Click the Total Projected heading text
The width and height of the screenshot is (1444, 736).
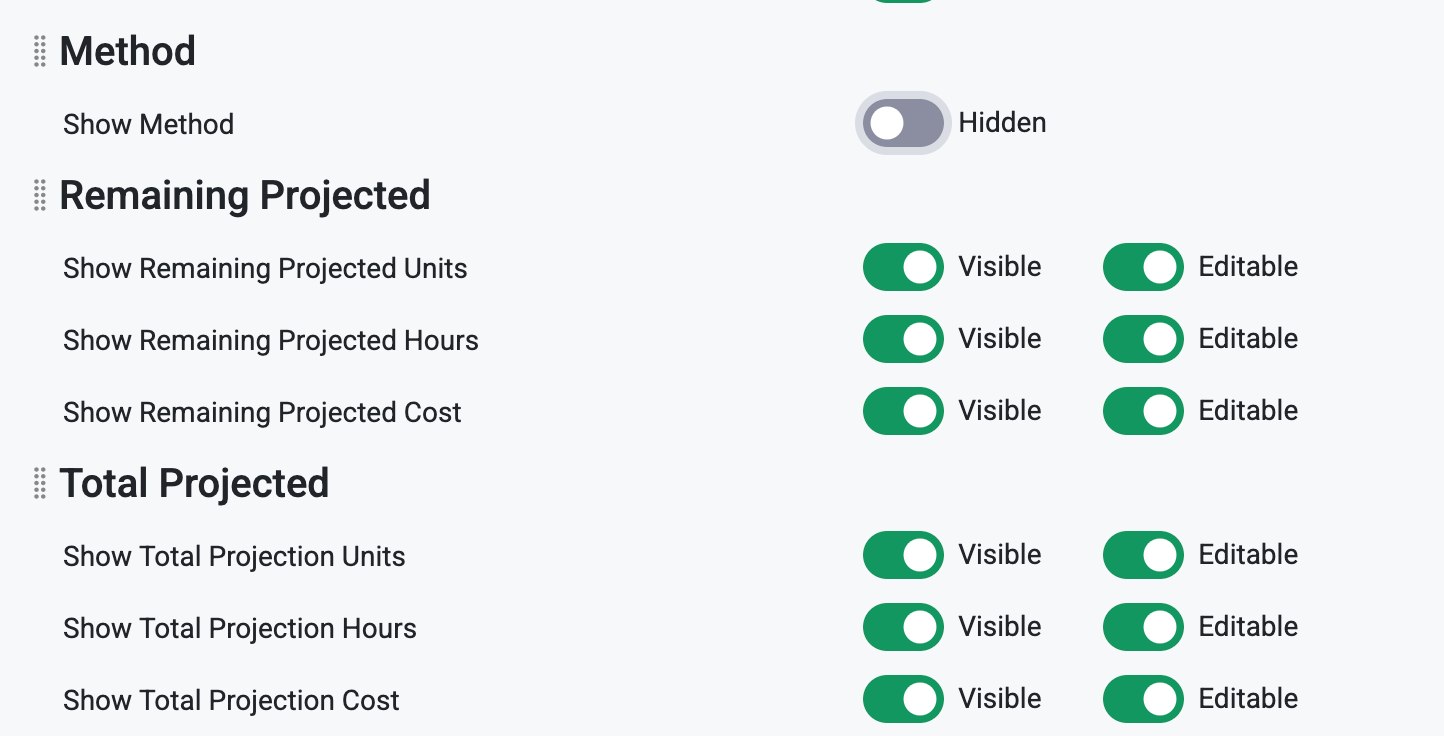(194, 484)
